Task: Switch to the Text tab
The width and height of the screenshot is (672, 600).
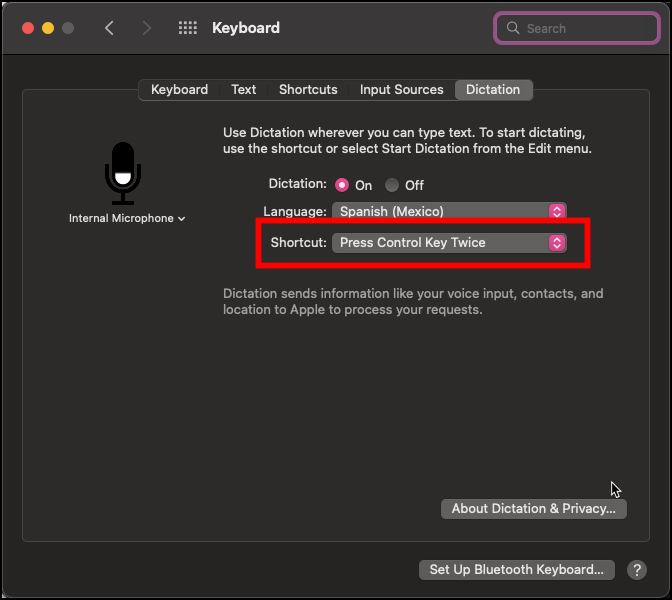Action: 244,90
